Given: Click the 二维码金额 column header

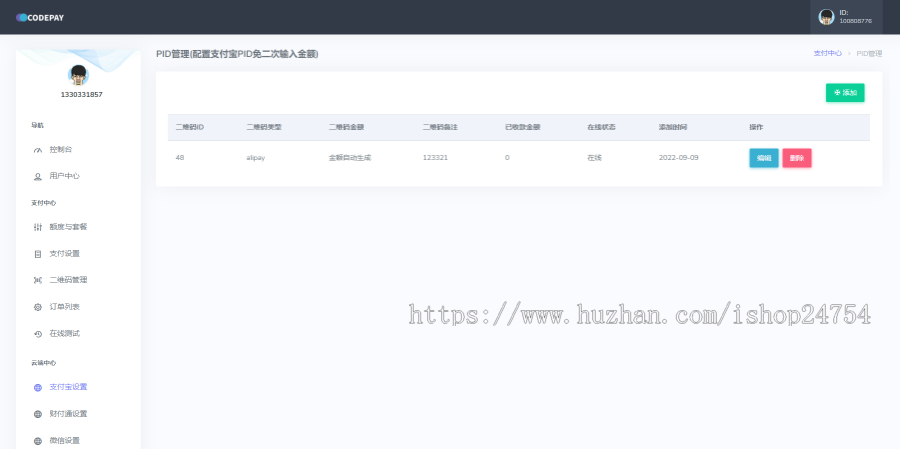Looking at the screenshot, I should coord(346,127).
